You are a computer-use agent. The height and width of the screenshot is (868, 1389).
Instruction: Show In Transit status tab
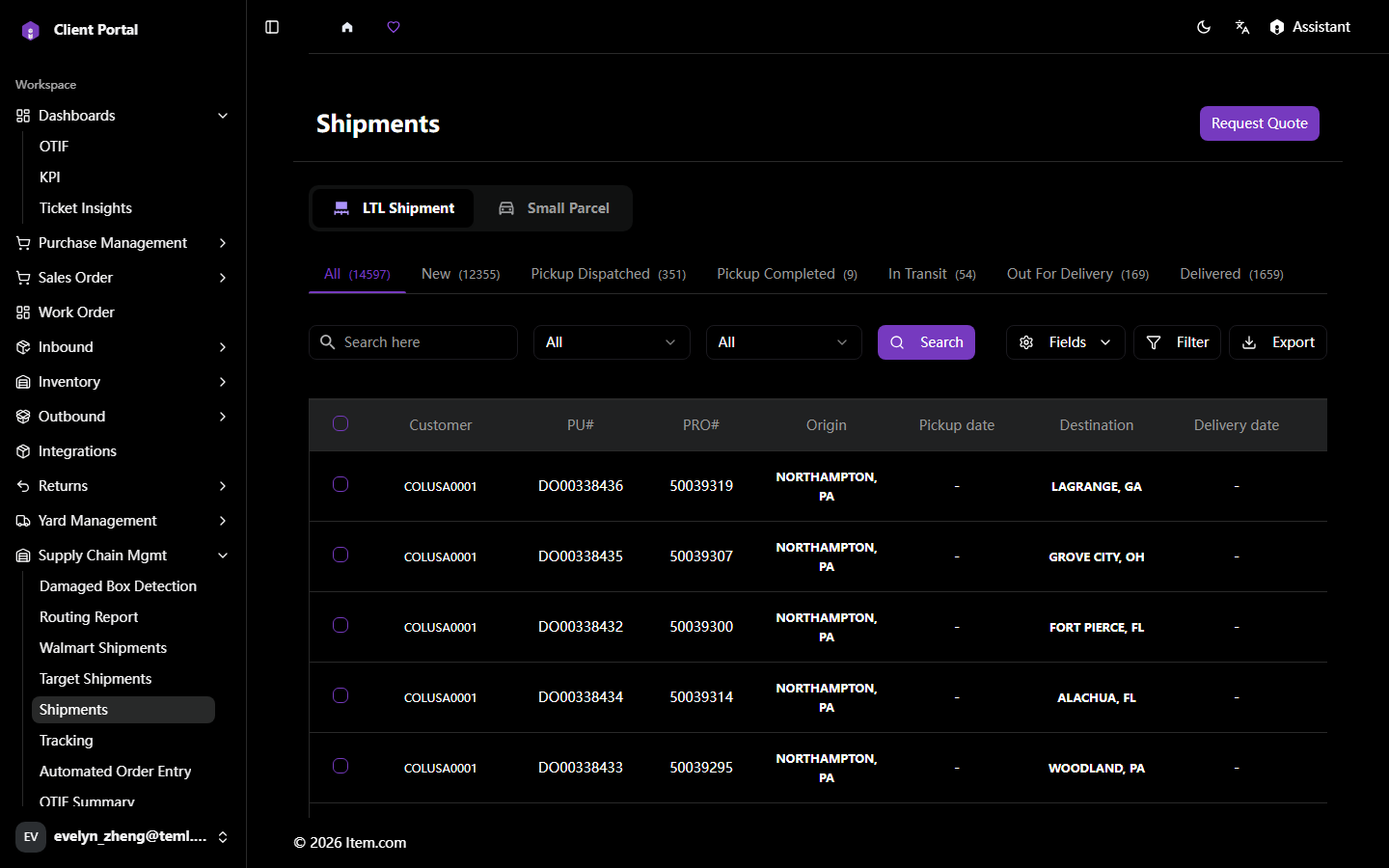click(932, 274)
